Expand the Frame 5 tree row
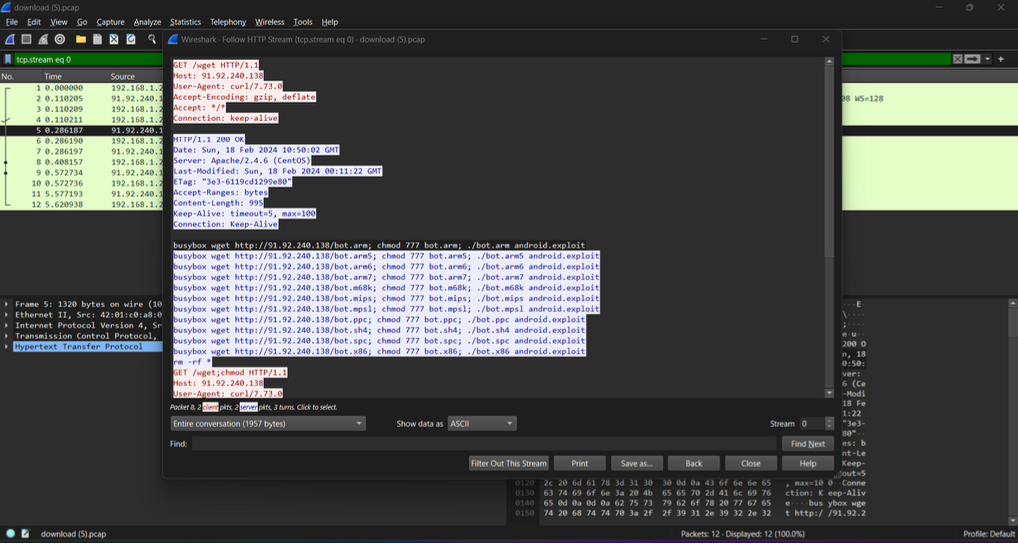Image resolution: width=1018 pixels, height=544 pixels. 7,304
